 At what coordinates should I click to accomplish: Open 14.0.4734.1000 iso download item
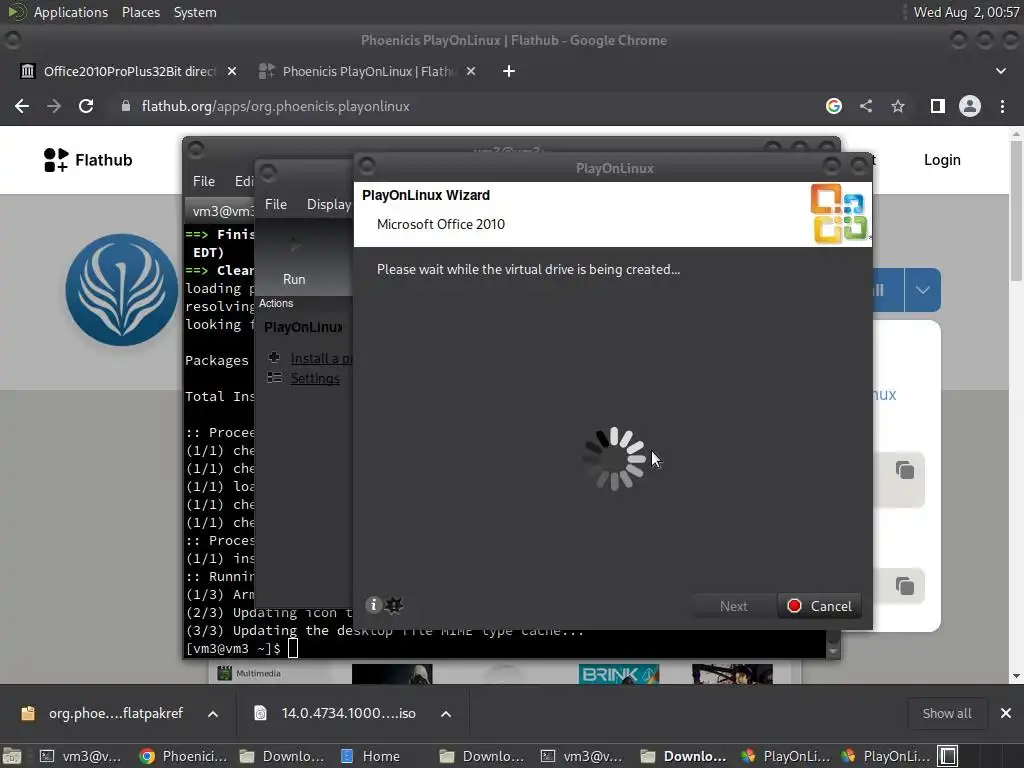(336, 713)
